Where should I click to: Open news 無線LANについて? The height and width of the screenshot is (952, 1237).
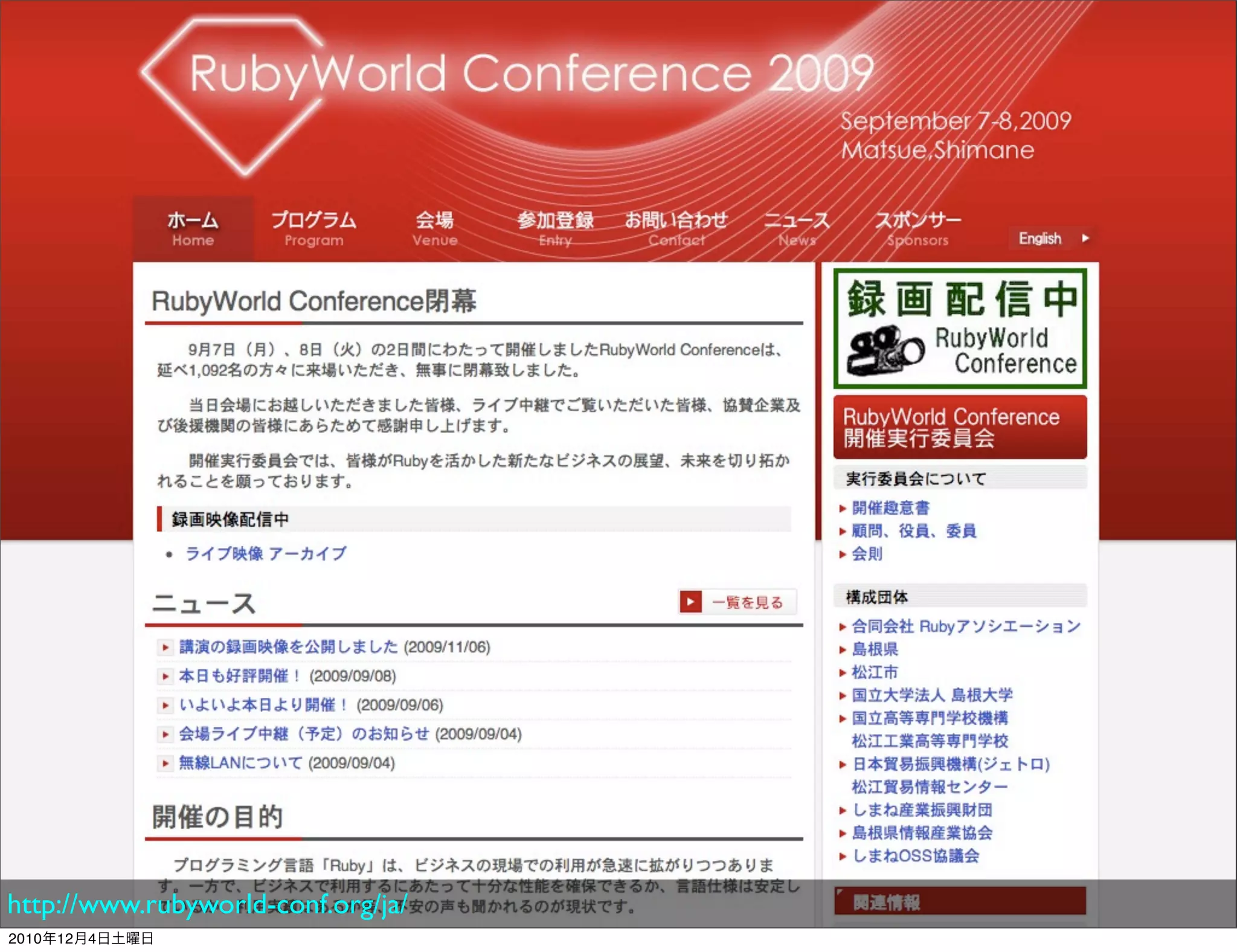pos(240,763)
